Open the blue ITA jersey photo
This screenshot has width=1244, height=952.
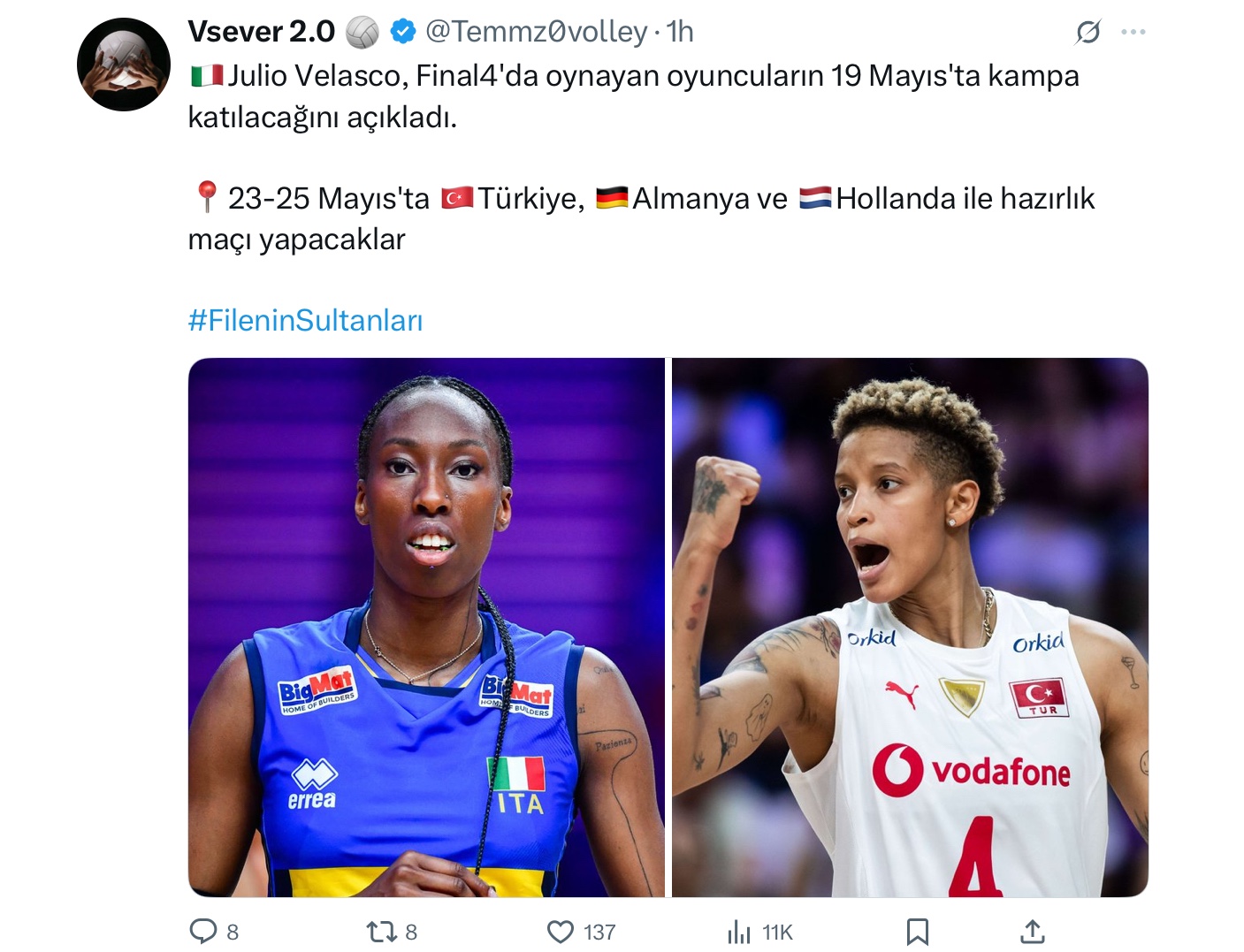[426, 628]
